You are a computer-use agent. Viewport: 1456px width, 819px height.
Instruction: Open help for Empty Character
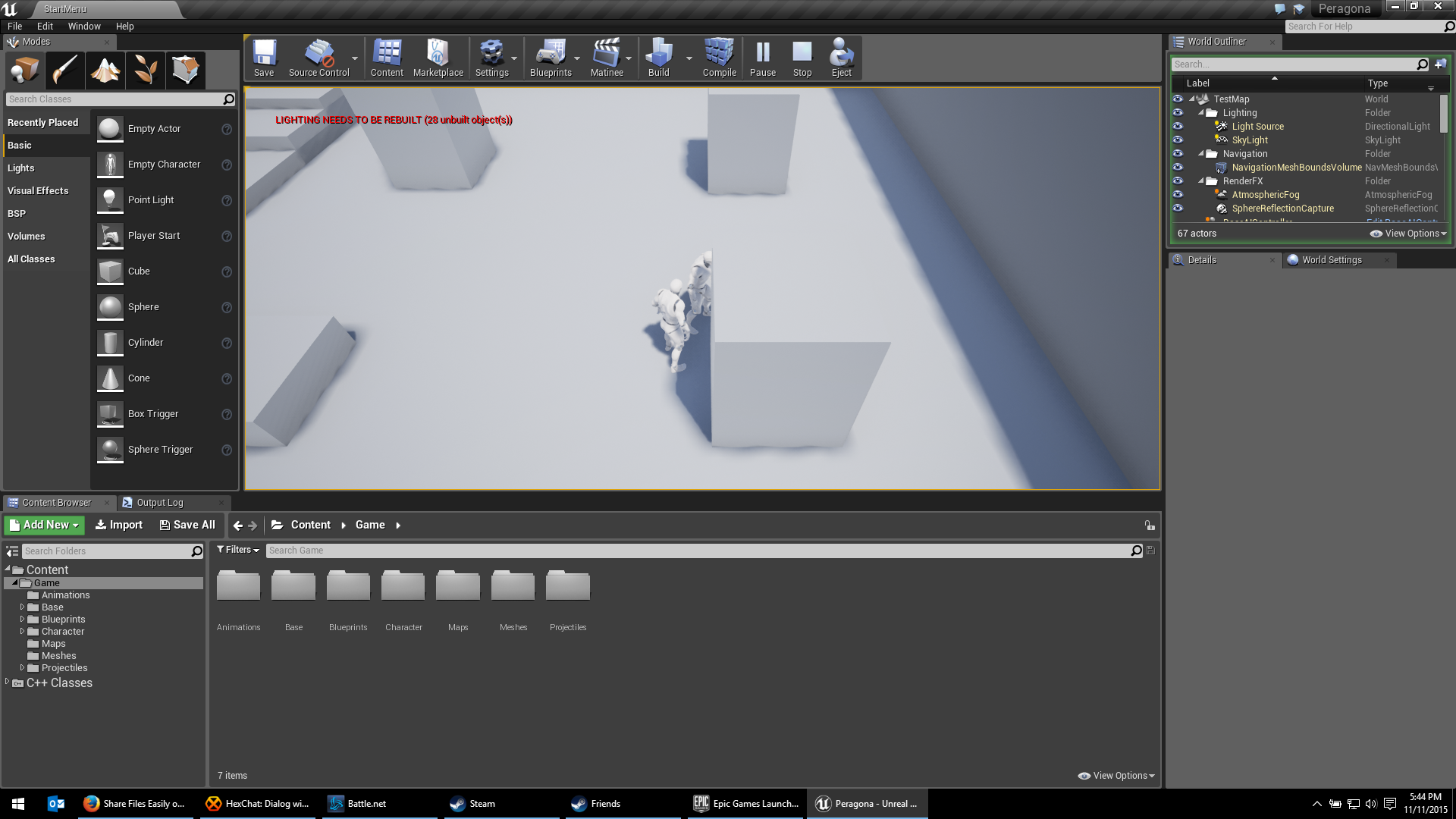point(226,165)
